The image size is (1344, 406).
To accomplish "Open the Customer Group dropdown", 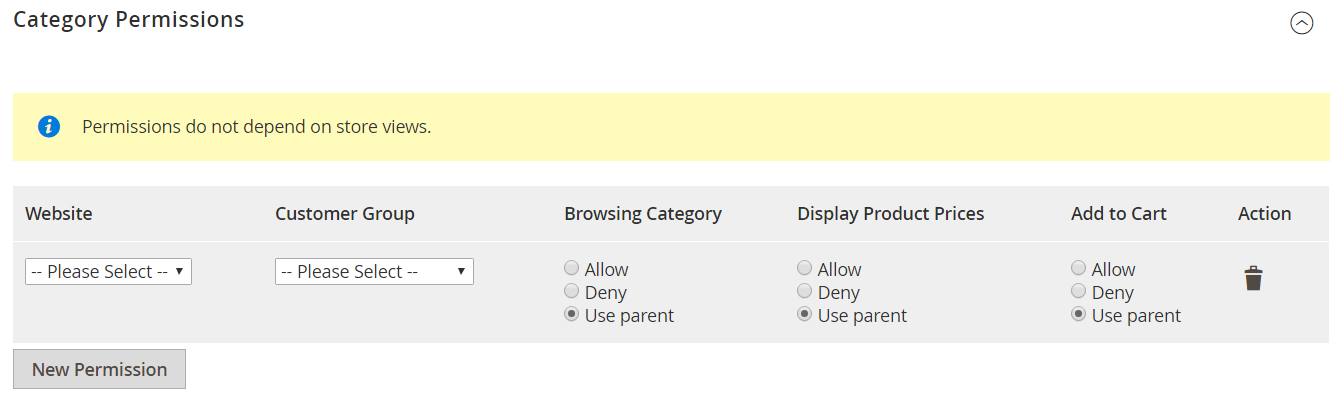I will tap(374, 272).
